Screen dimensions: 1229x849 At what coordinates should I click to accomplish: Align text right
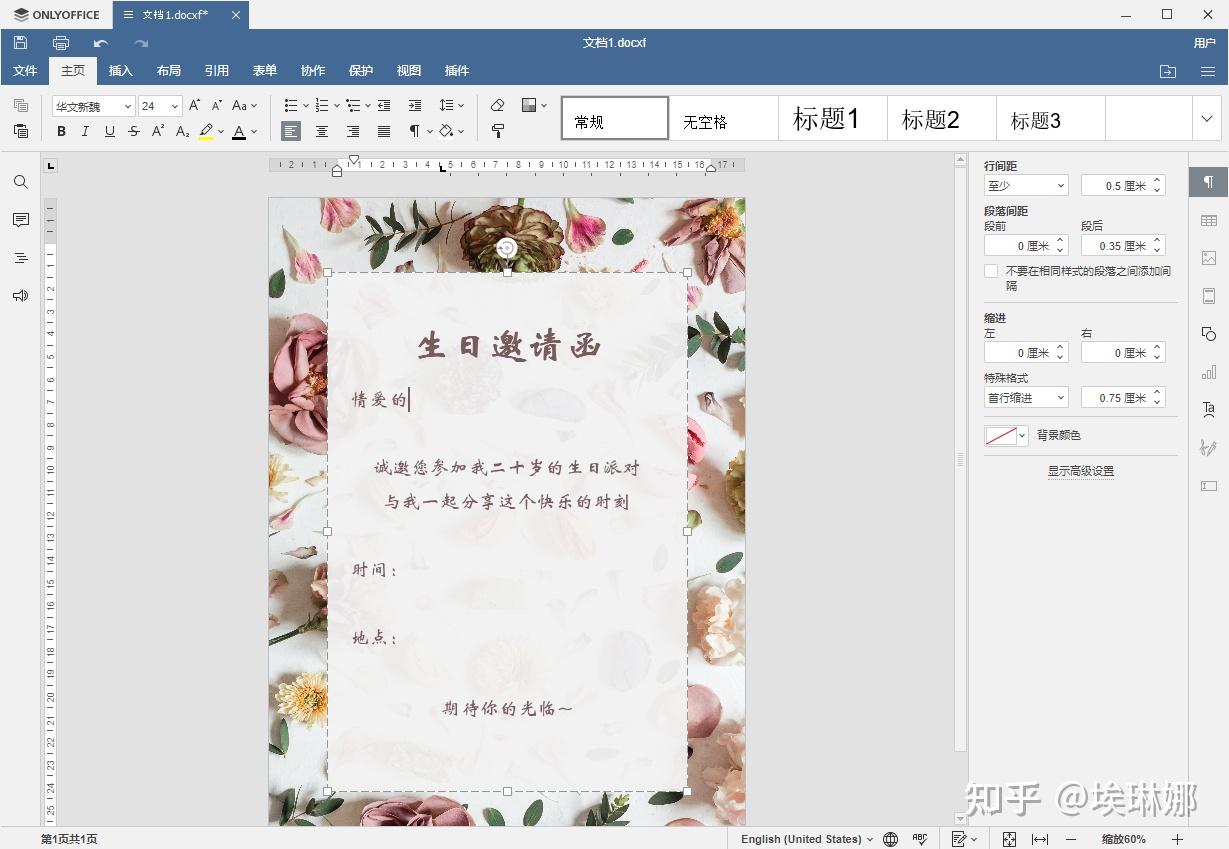[x=353, y=131]
